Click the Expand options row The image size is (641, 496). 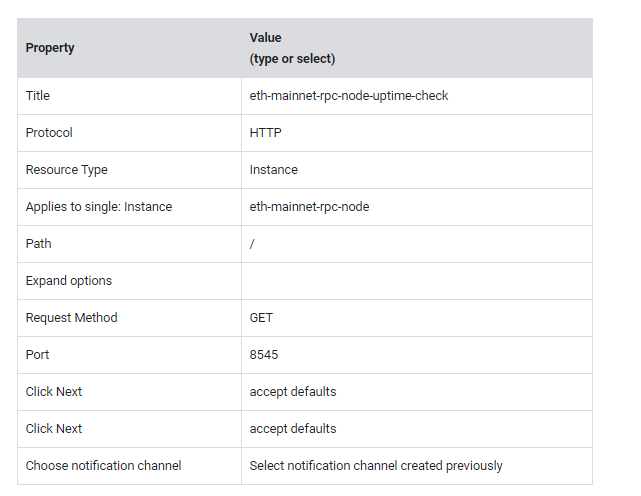(305, 281)
